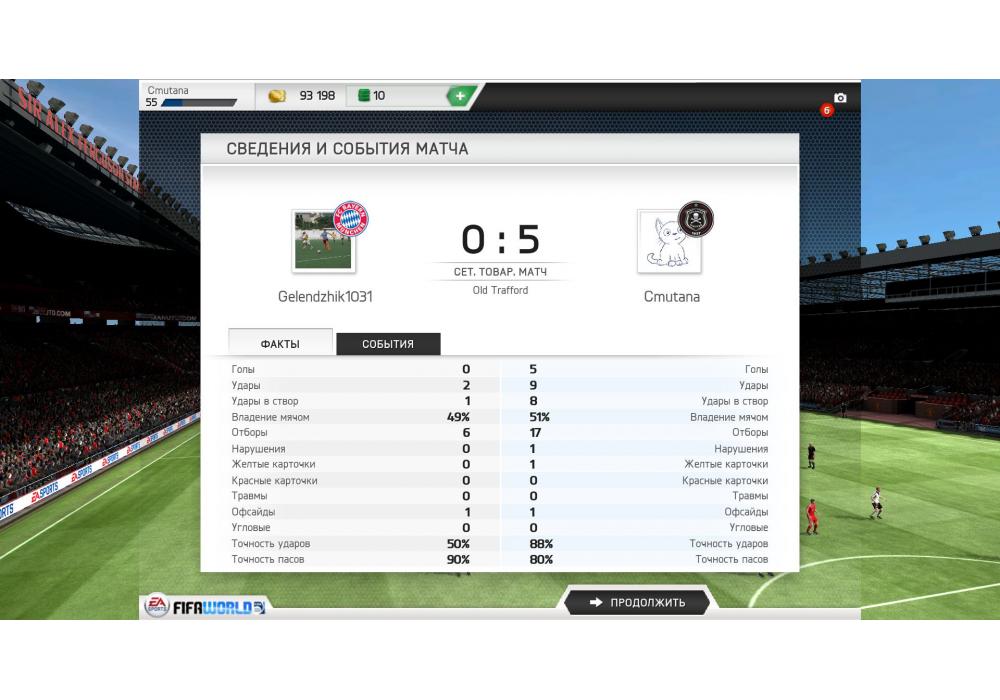Click the Orlando Pirates skull badge
This screenshot has width=1000, height=700.
click(695, 219)
